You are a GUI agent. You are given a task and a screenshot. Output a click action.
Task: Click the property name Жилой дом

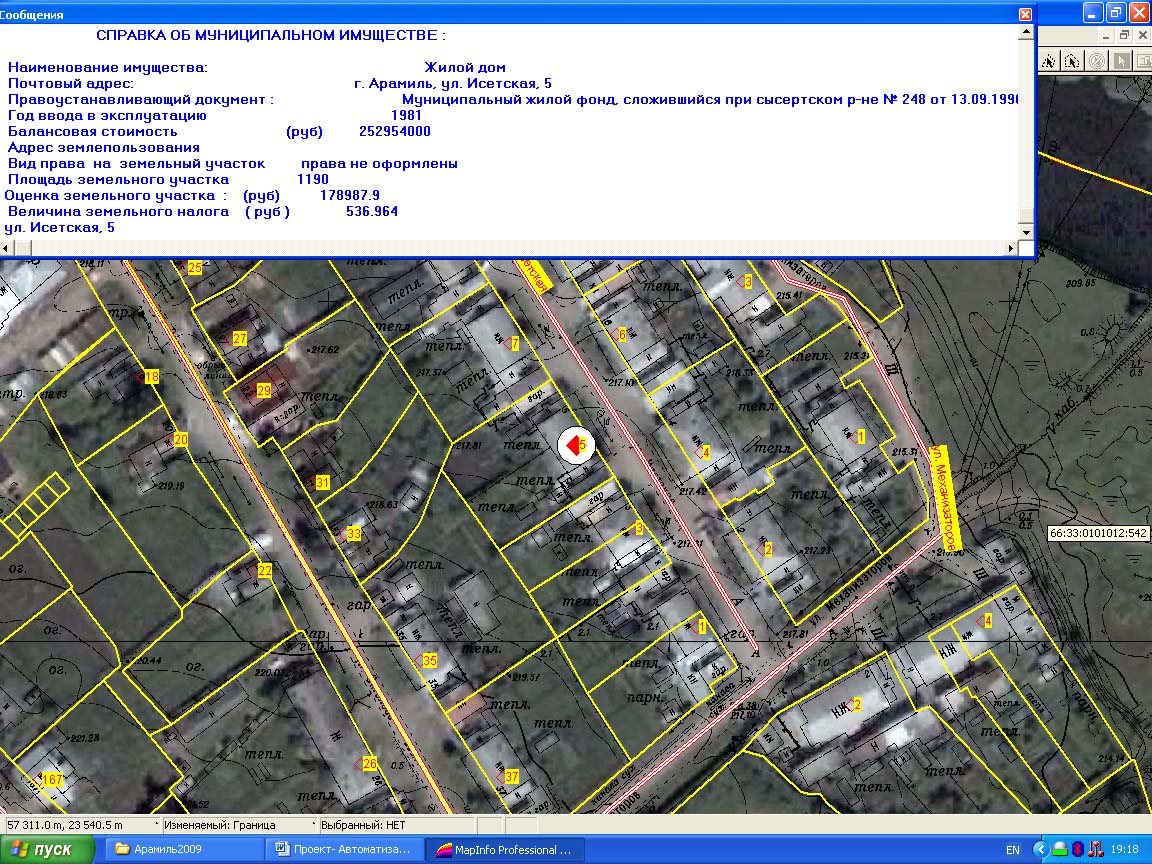465,68
